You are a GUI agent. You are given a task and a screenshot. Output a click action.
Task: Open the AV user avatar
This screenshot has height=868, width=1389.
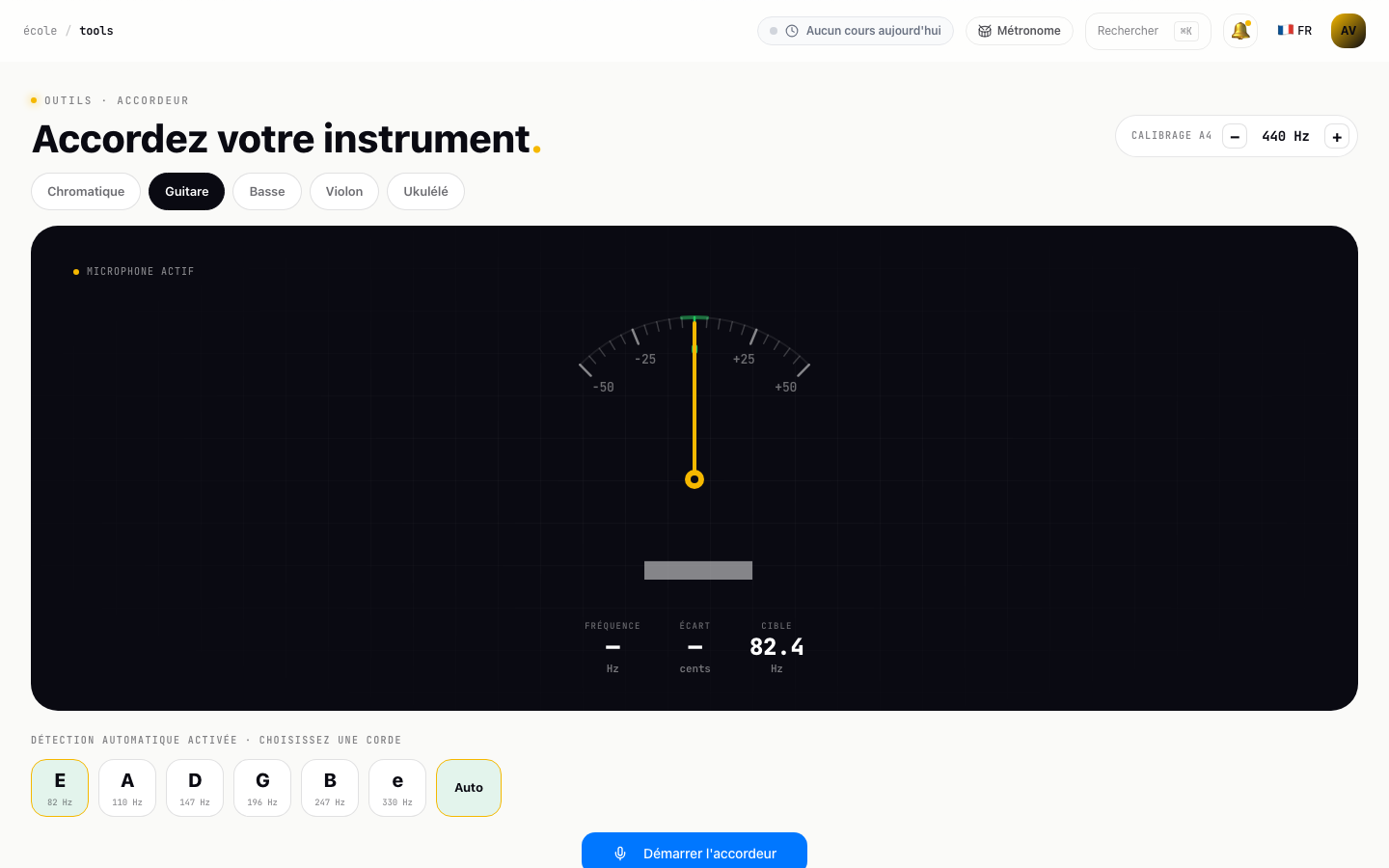point(1348,31)
